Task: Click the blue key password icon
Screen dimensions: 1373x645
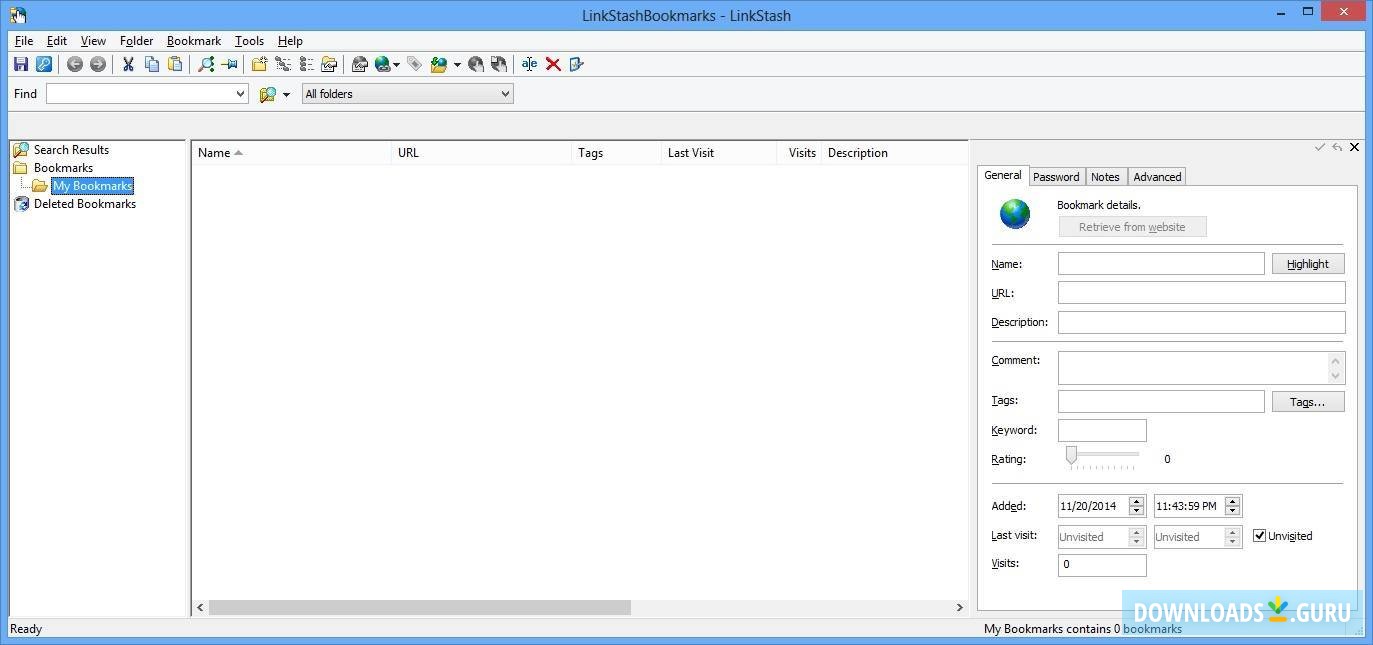Action: (44, 64)
